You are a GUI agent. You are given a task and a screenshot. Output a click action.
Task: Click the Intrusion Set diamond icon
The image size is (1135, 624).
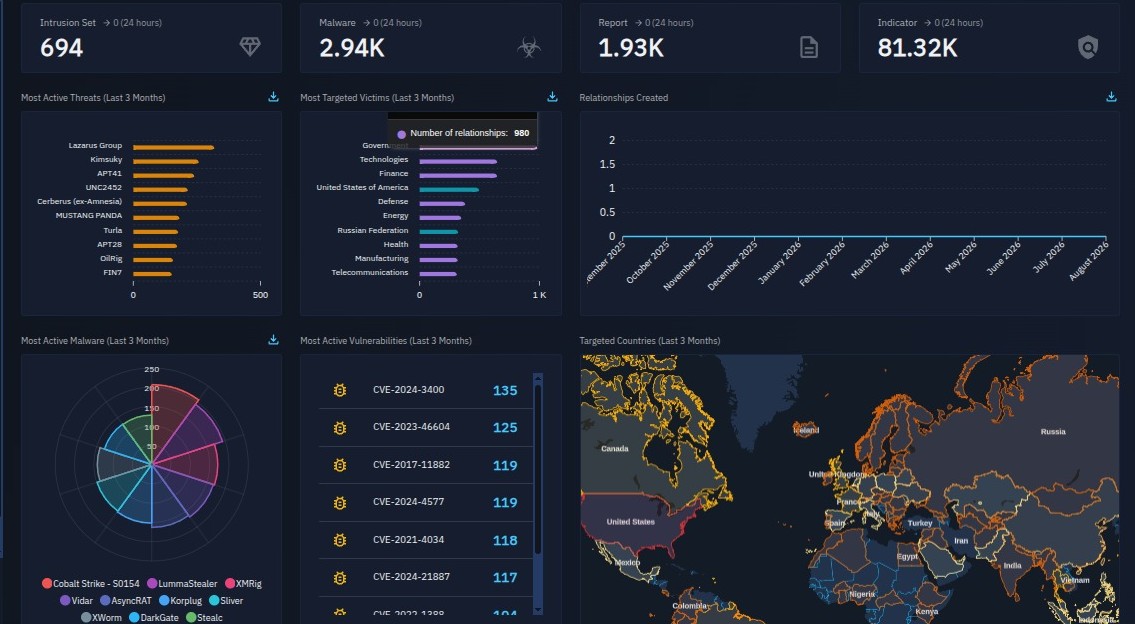click(x=250, y=47)
